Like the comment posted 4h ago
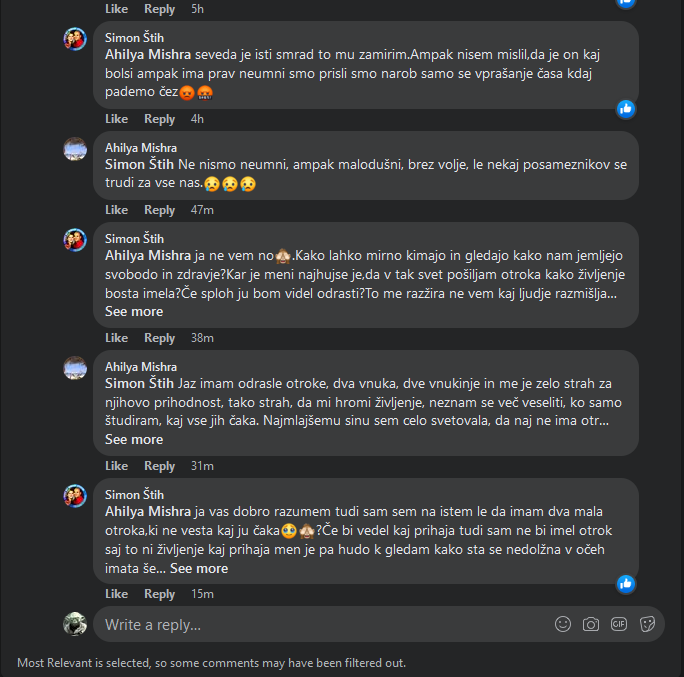The height and width of the screenshot is (677, 684). click(117, 119)
